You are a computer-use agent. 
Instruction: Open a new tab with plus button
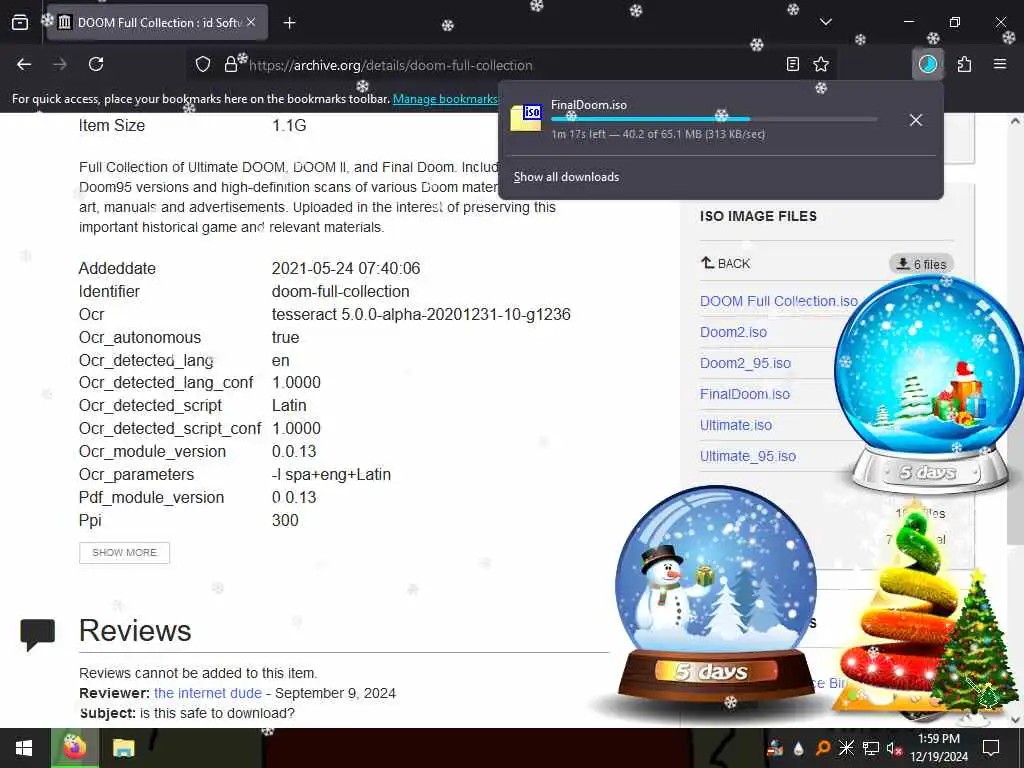coord(289,23)
